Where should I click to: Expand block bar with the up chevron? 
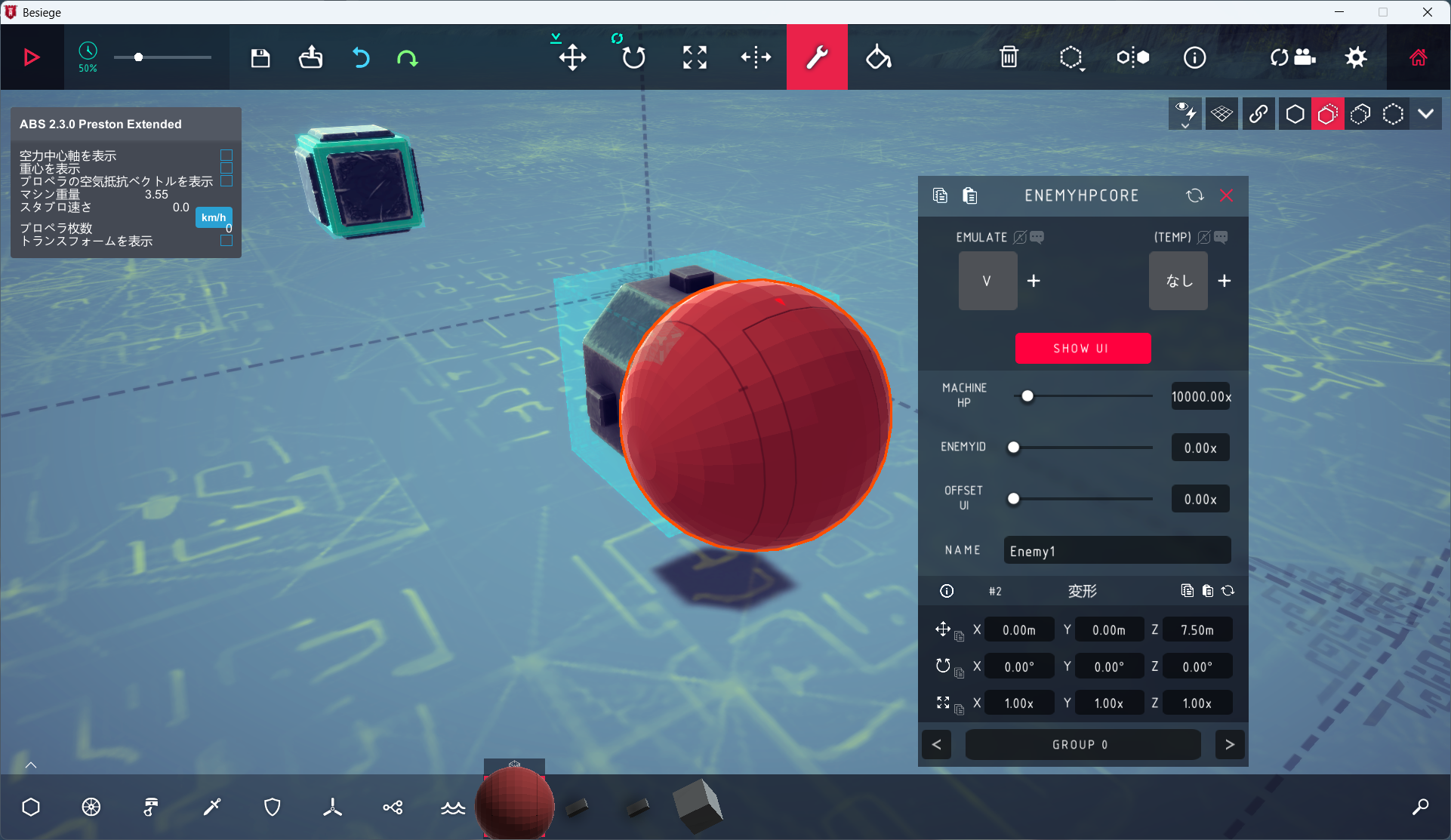click(x=31, y=765)
